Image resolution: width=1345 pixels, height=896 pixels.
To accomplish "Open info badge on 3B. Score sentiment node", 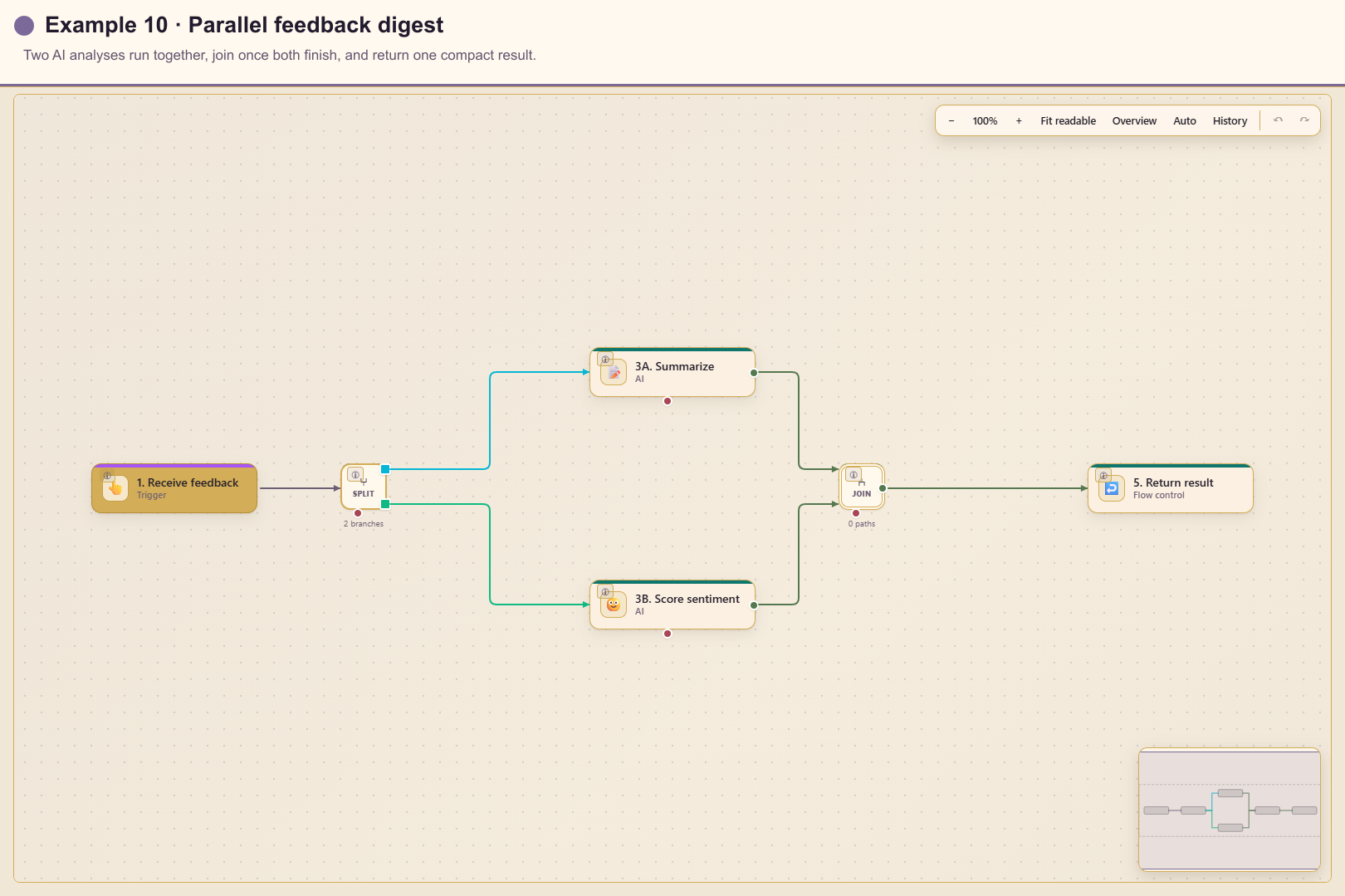I will pos(605,592).
